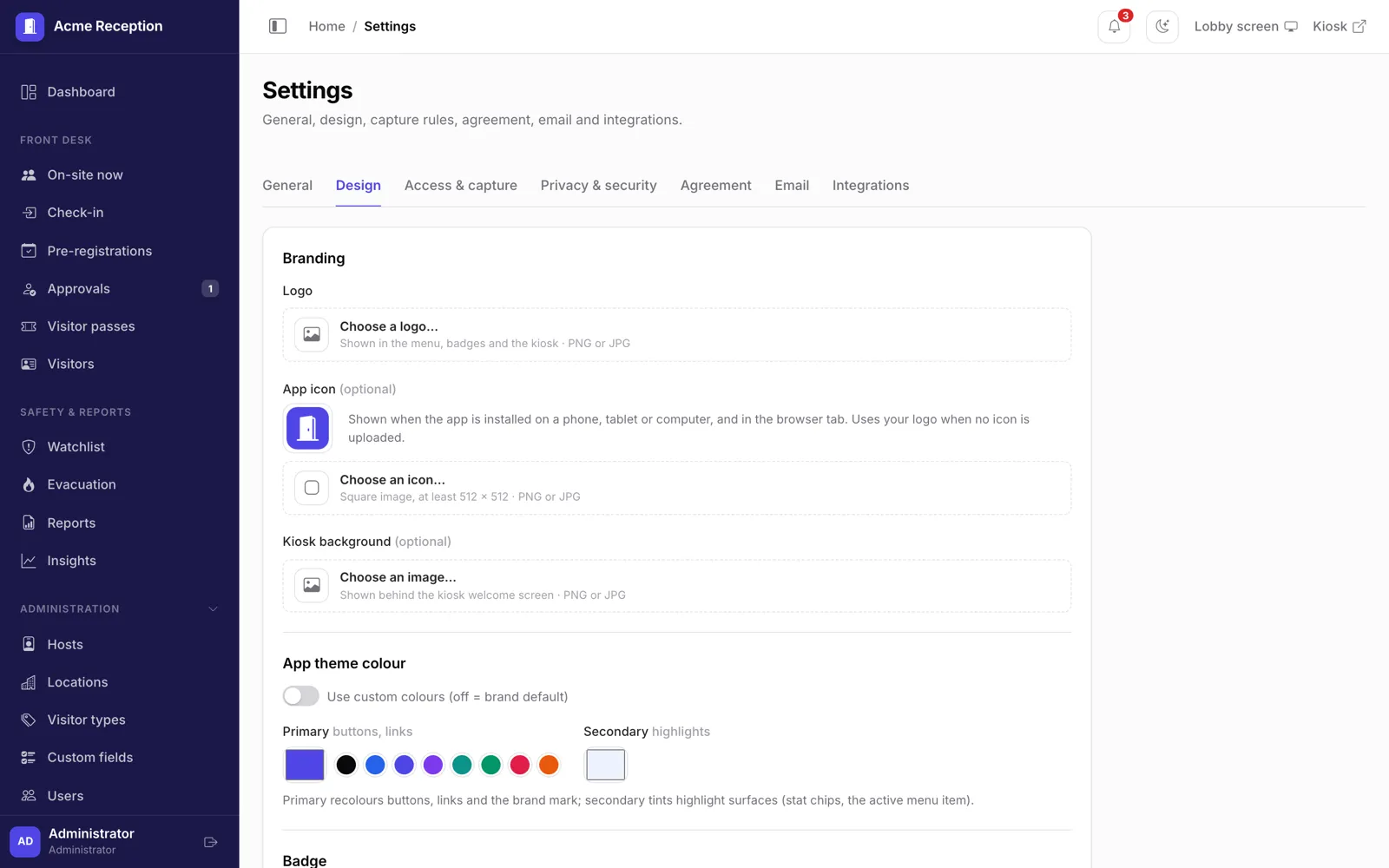Screen dimensions: 1389x868
Task: Open the Secondary highlights colour picker
Action: click(606, 765)
